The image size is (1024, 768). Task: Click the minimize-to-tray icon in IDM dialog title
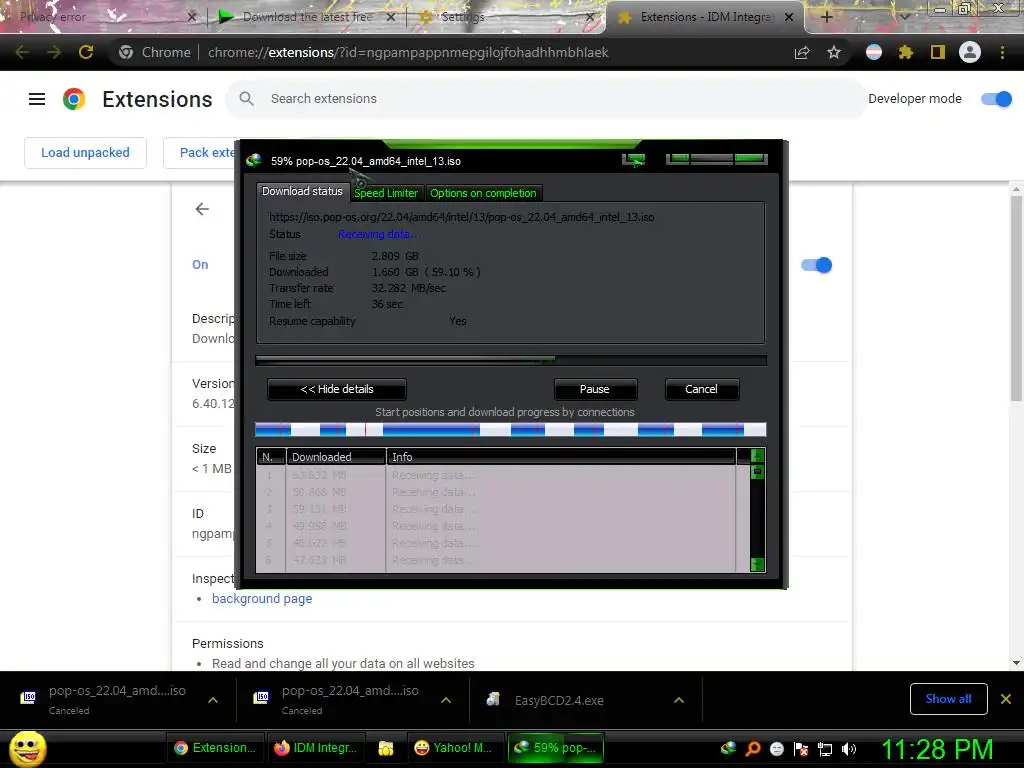click(633, 159)
